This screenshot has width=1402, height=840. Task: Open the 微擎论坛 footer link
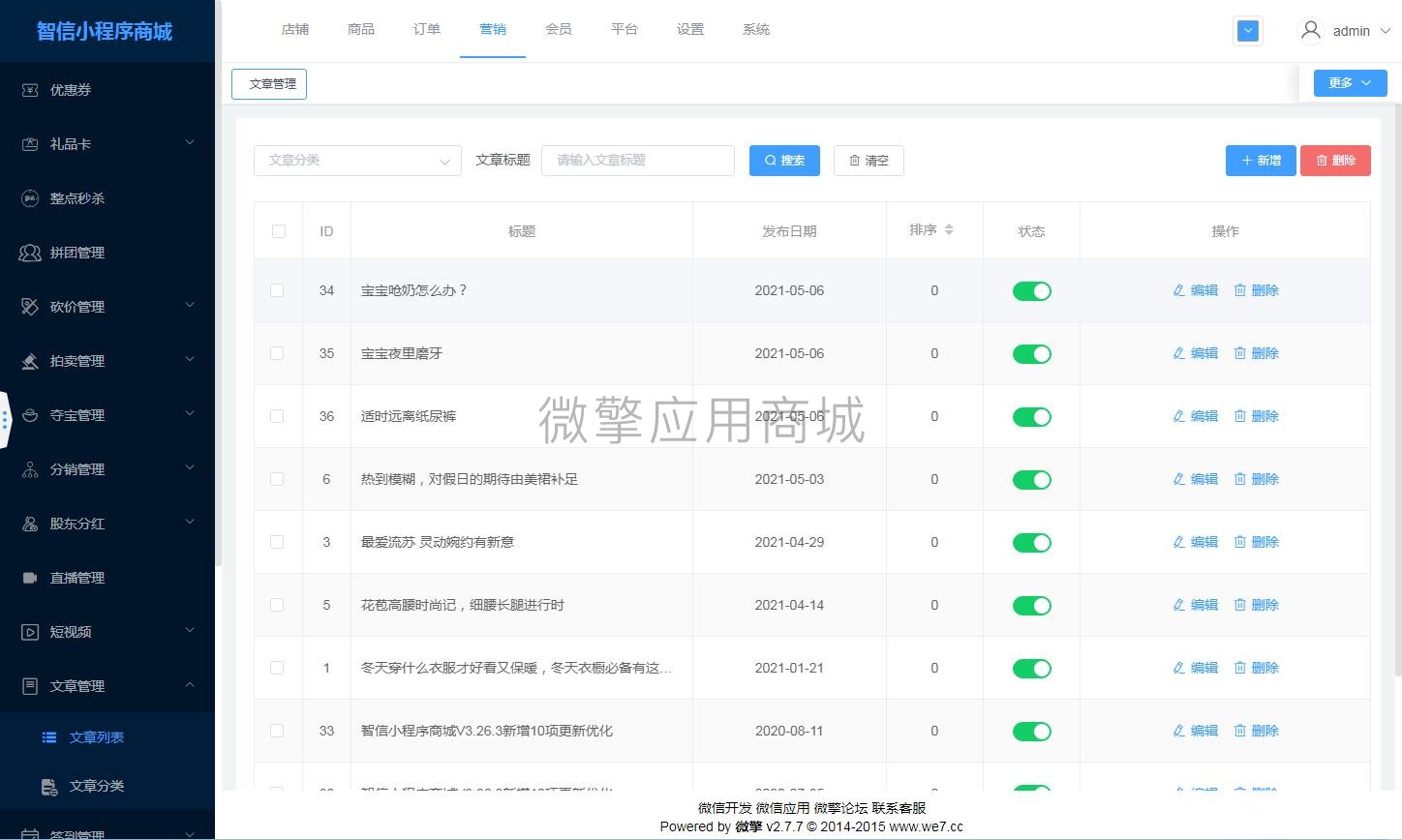click(x=840, y=808)
